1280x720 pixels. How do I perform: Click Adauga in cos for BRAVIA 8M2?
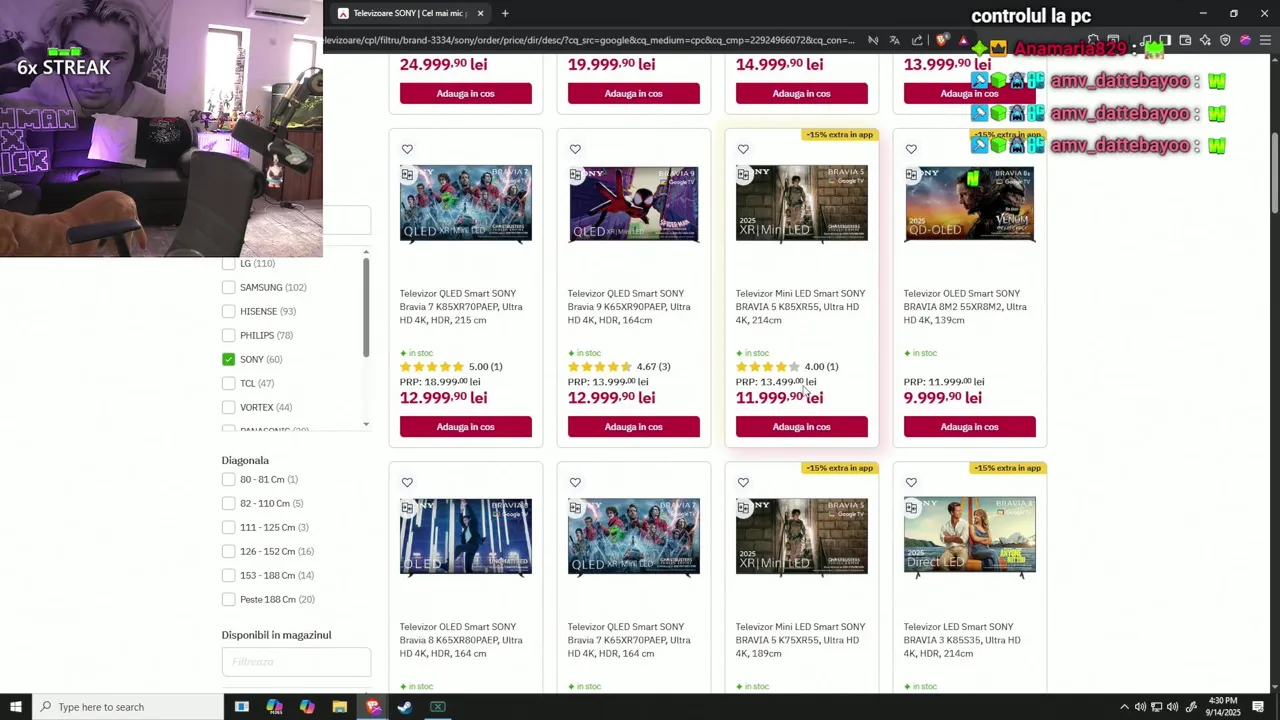[x=970, y=427]
